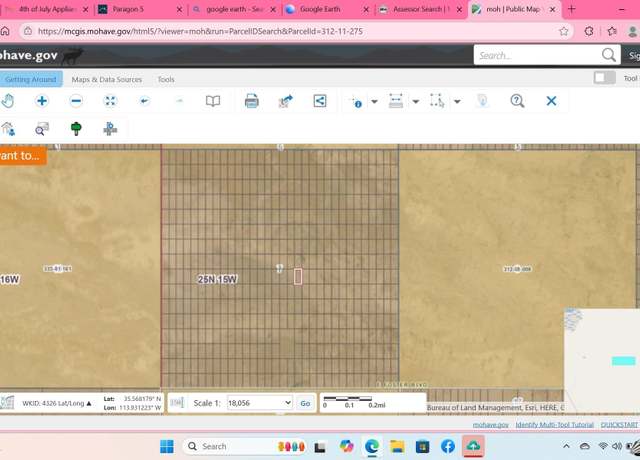Open the Scale 1: 18,056 dropdown
640x460 pixels.
pos(260,403)
